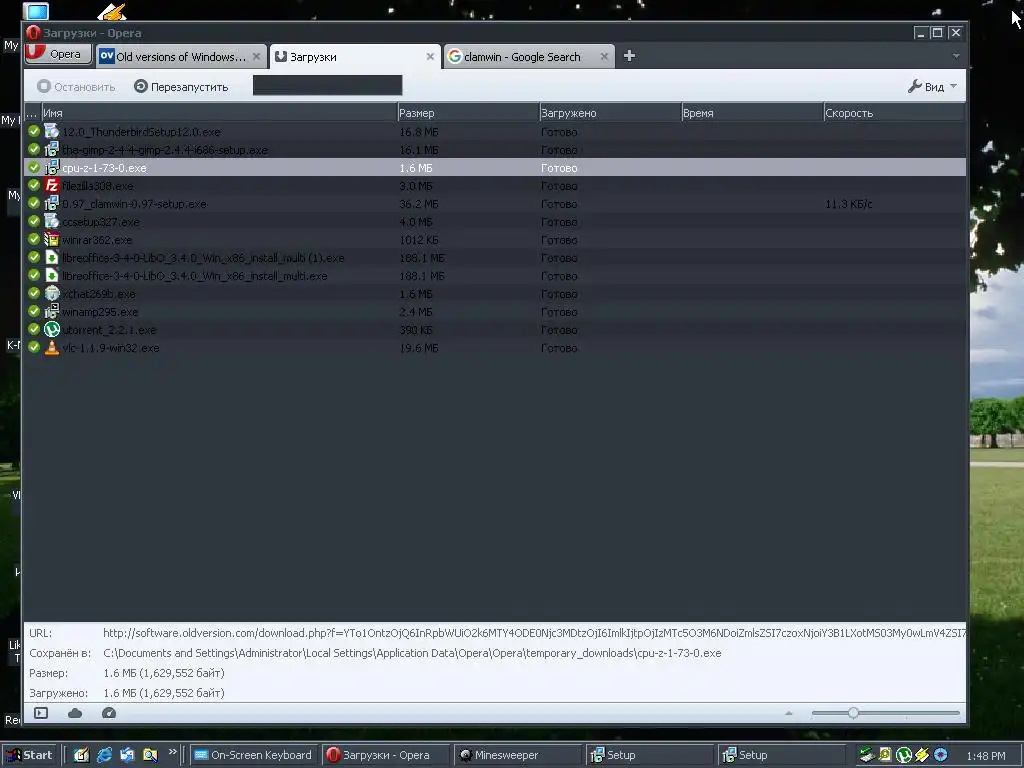This screenshot has height=768, width=1024.
Task: Select cpu-z-1-73-0.exe download row
Action: [x=495, y=168]
